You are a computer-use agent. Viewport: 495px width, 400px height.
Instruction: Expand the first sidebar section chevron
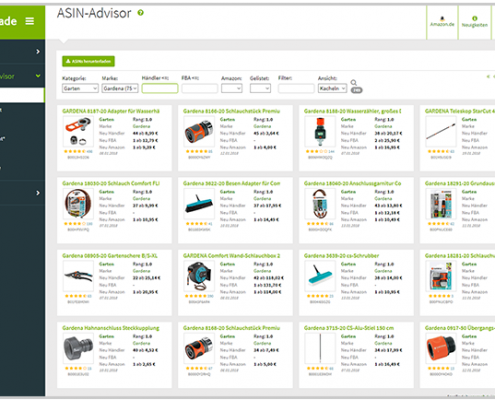click(x=38, y=52)
